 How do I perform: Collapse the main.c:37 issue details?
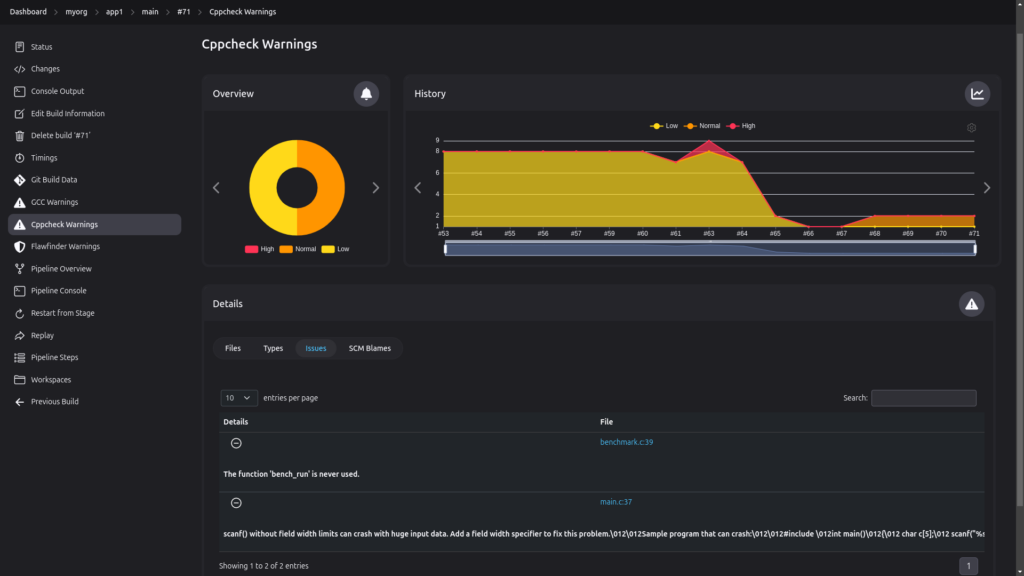(x=236, y=503)
